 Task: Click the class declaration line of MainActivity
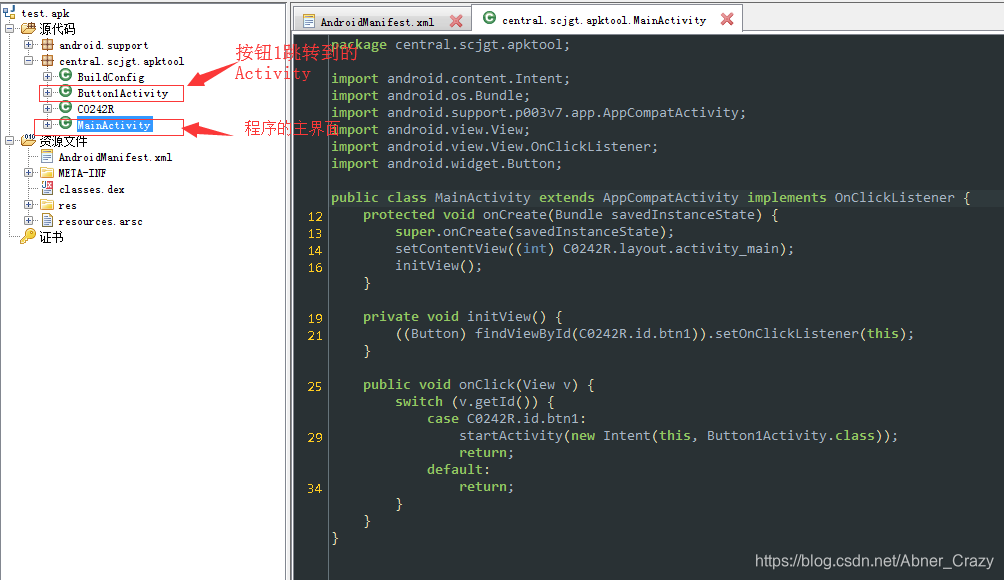pos(651,198)
